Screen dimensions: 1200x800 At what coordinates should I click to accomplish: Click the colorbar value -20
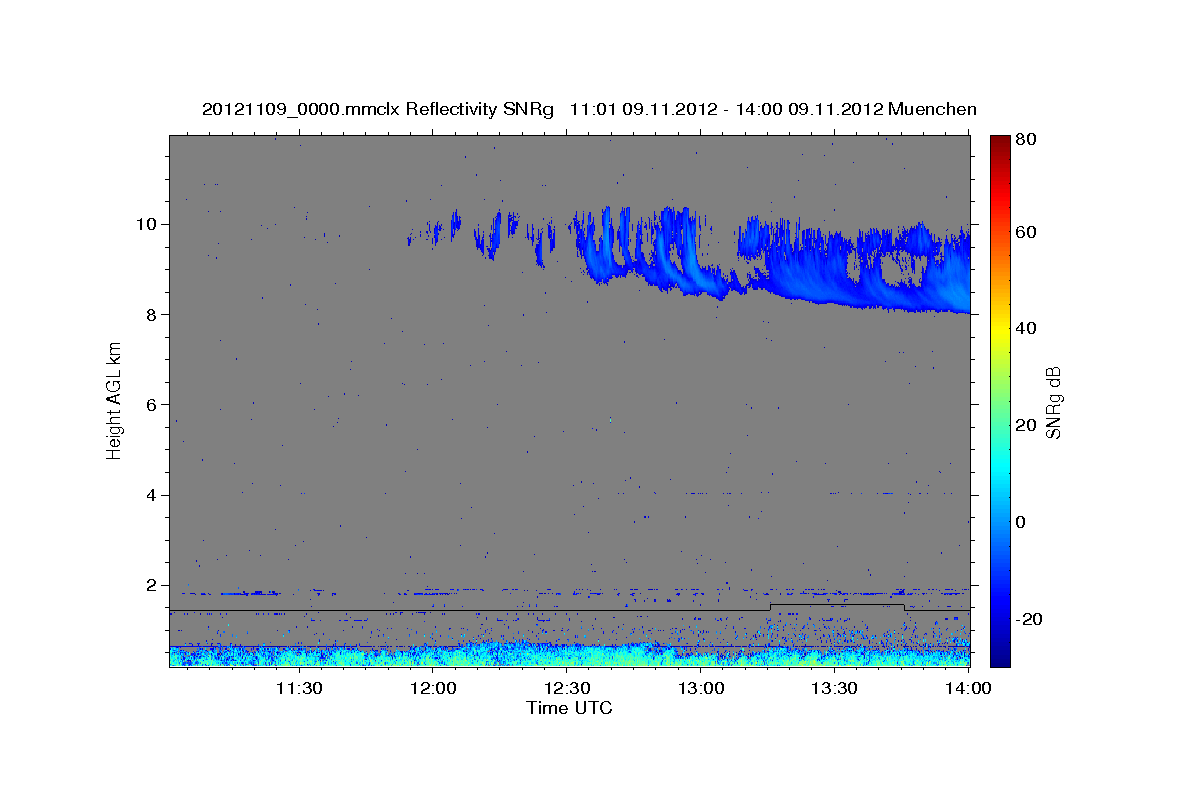1031,619
